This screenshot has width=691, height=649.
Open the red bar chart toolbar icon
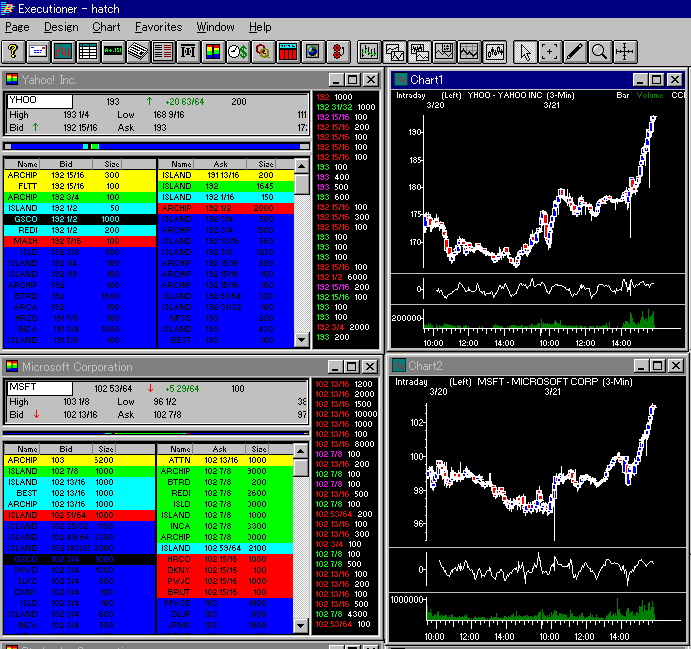(x=63, y=52)
